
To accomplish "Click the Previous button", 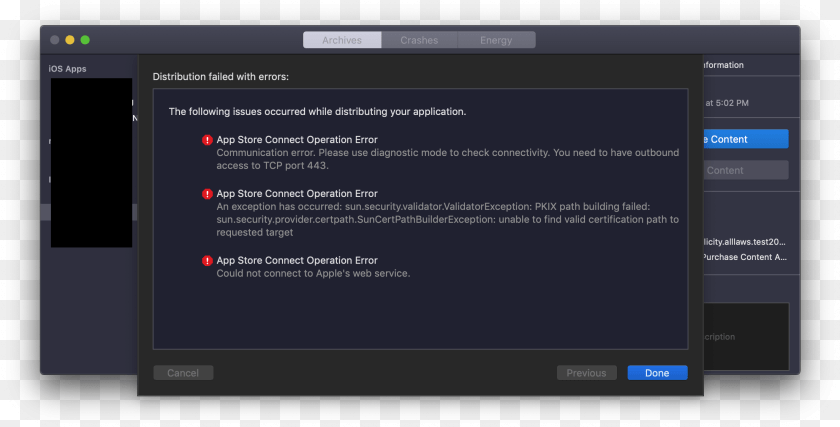I will pyautogui.click(x=587, y=373).
